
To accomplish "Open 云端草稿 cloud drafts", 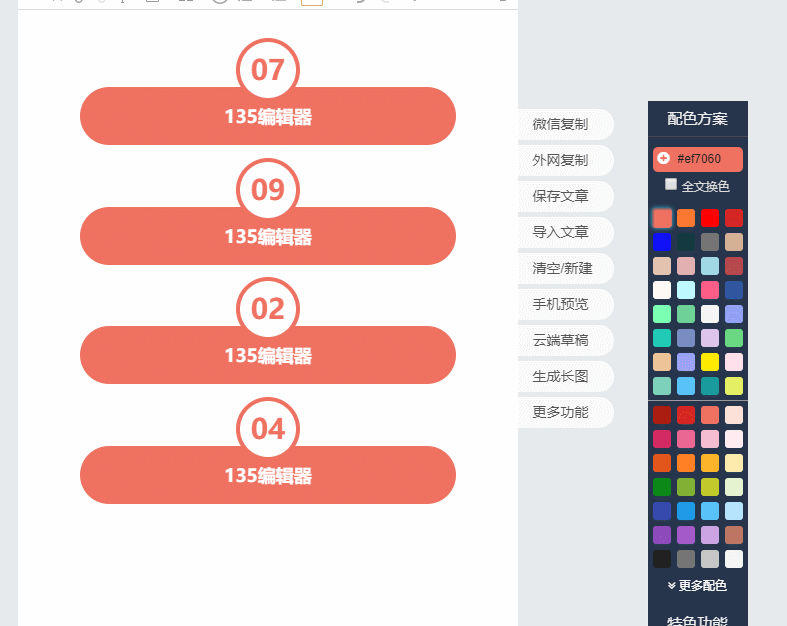I will (x=561, y=340).
